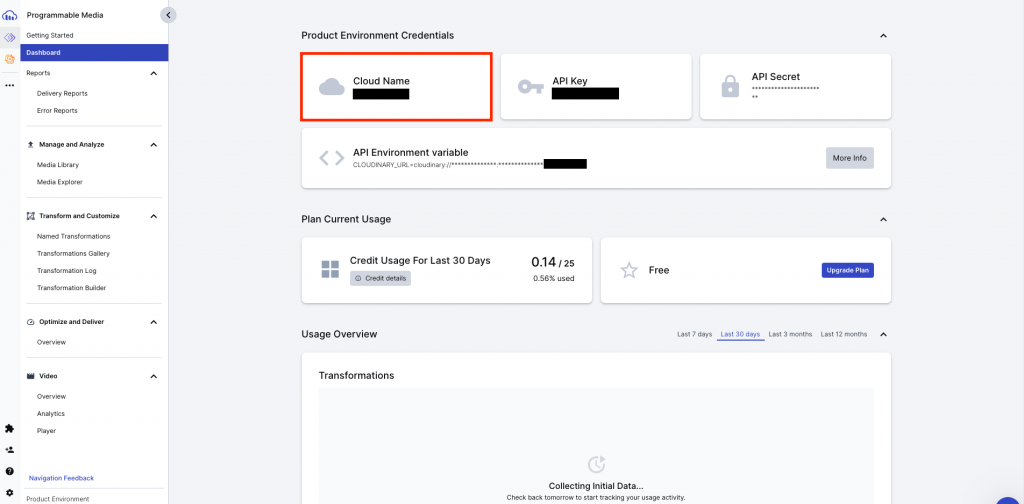Collapse the Manage and Analyze section
Viewport: 1024px width, 504px height.
(154, 144)
